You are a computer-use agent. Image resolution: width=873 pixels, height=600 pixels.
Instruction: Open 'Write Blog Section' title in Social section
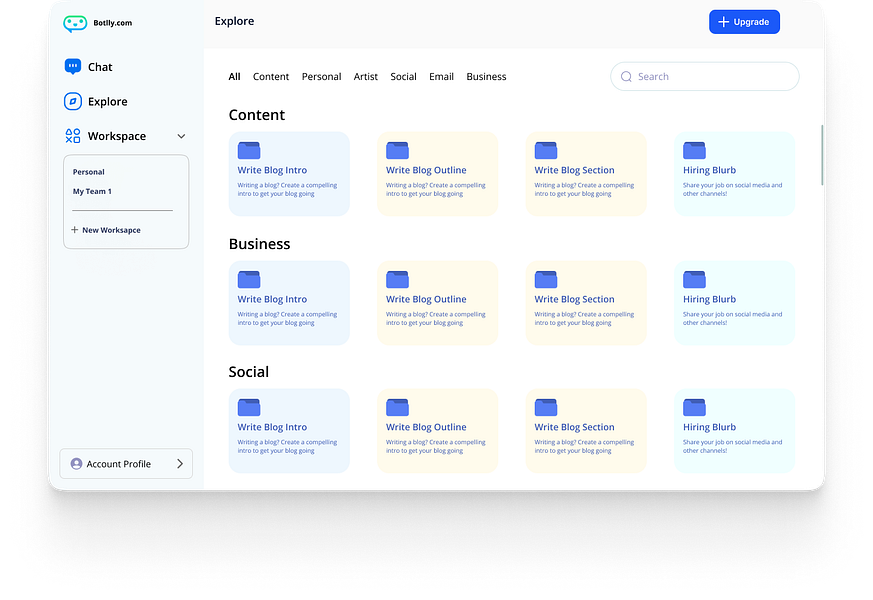point(575,427)
